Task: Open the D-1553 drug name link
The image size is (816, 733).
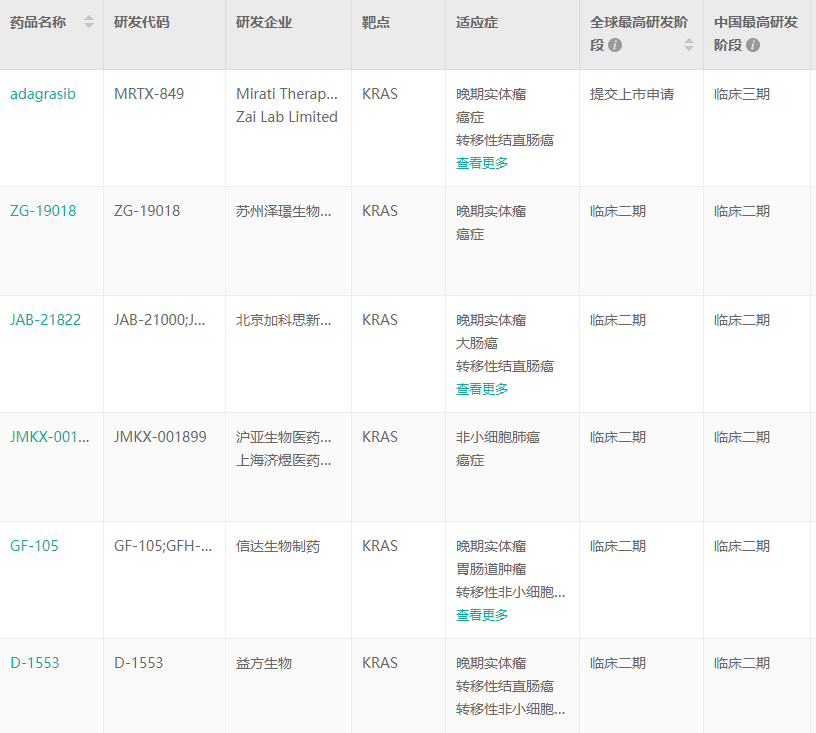Action: click(35, 663)
